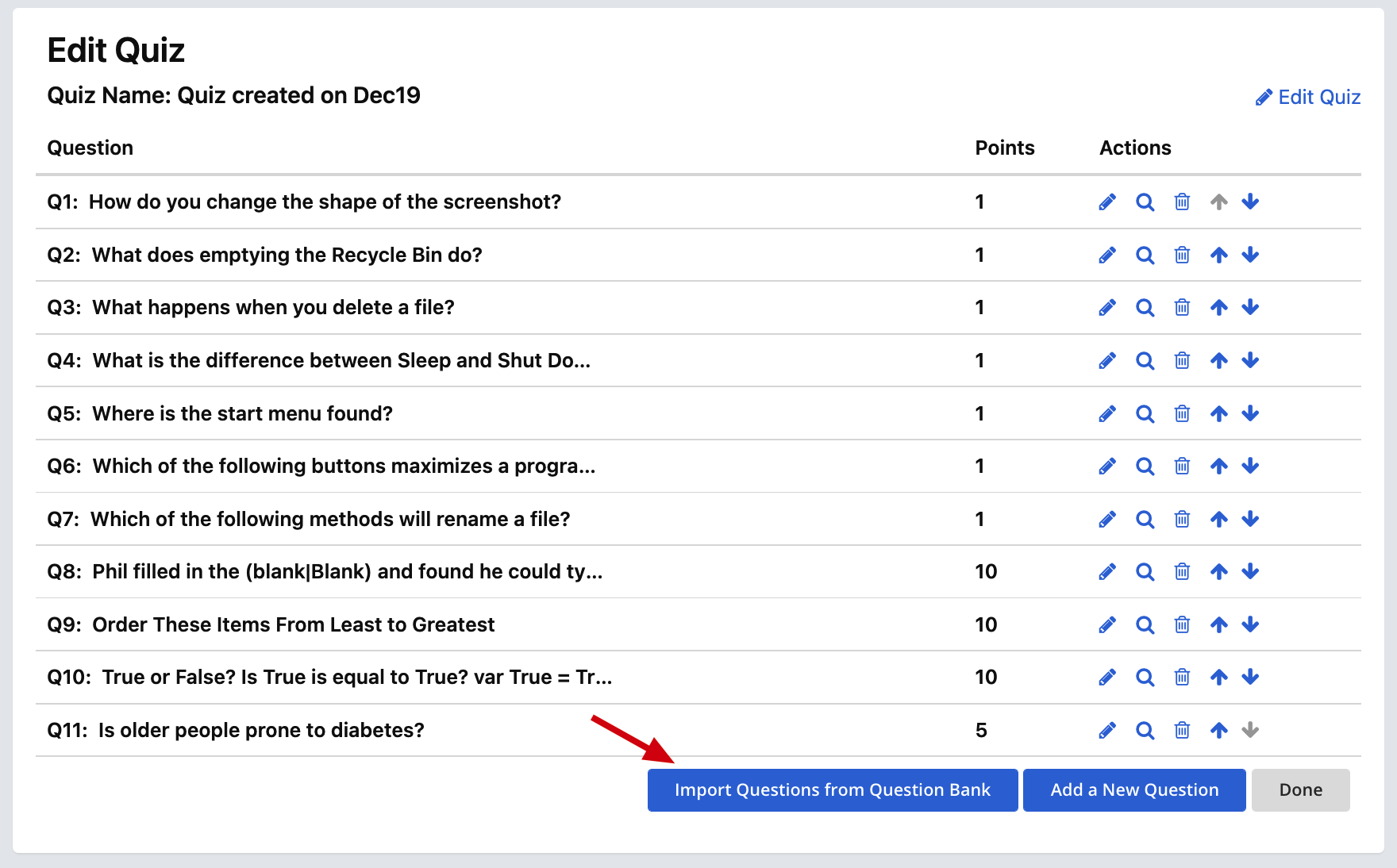This screenshot has height=868, width=1397.
Task: Click Q8 points value 10
Action: (986, 572)
